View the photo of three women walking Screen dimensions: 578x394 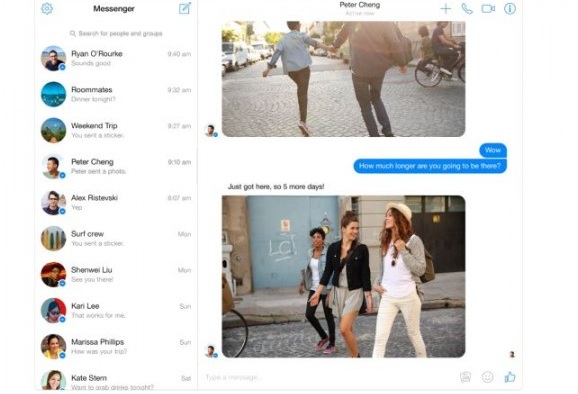click(x=344, y=276)
